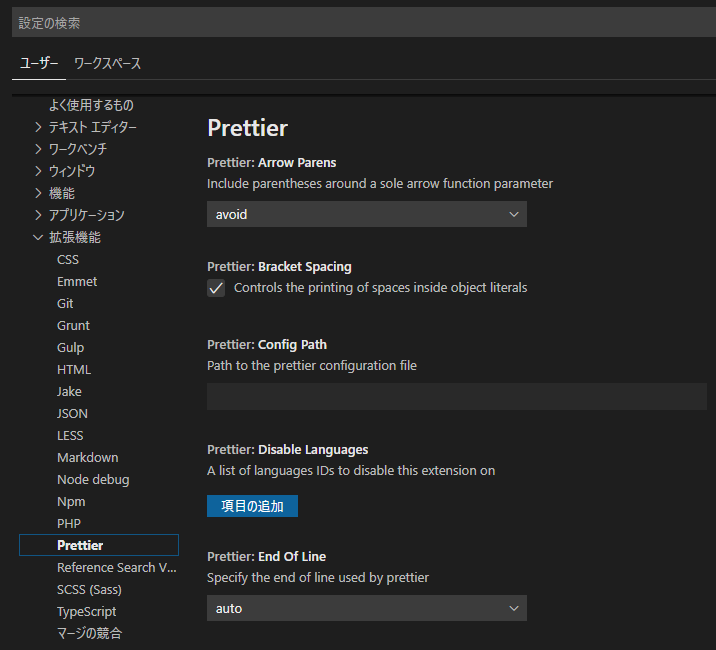The height and width of the screenshot is (650, 716).
Task: Open ワークベンチ settings category
Action: point(78,149)
